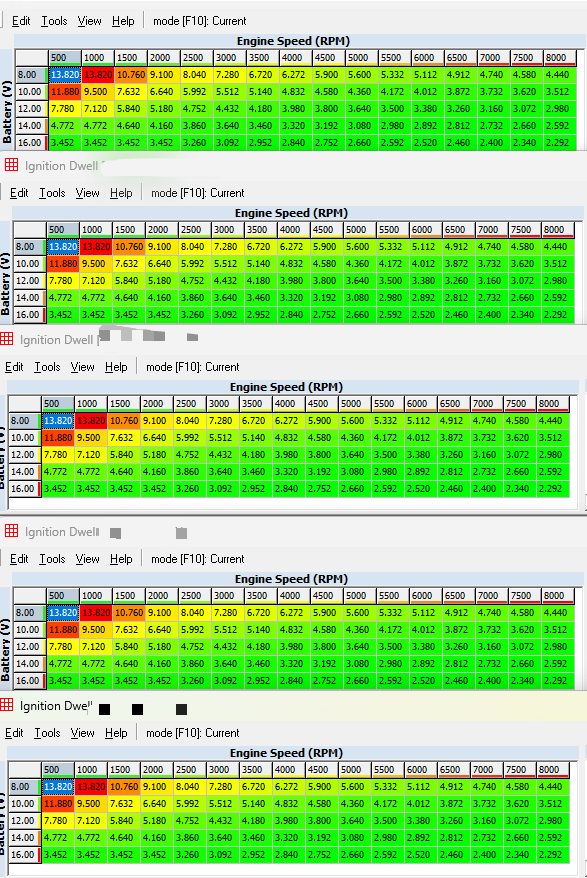The height and width of the screenshot is (878, 587).
Task: Click the Engine Speed (RPM) axis label in topmost table
Action: 294,41
